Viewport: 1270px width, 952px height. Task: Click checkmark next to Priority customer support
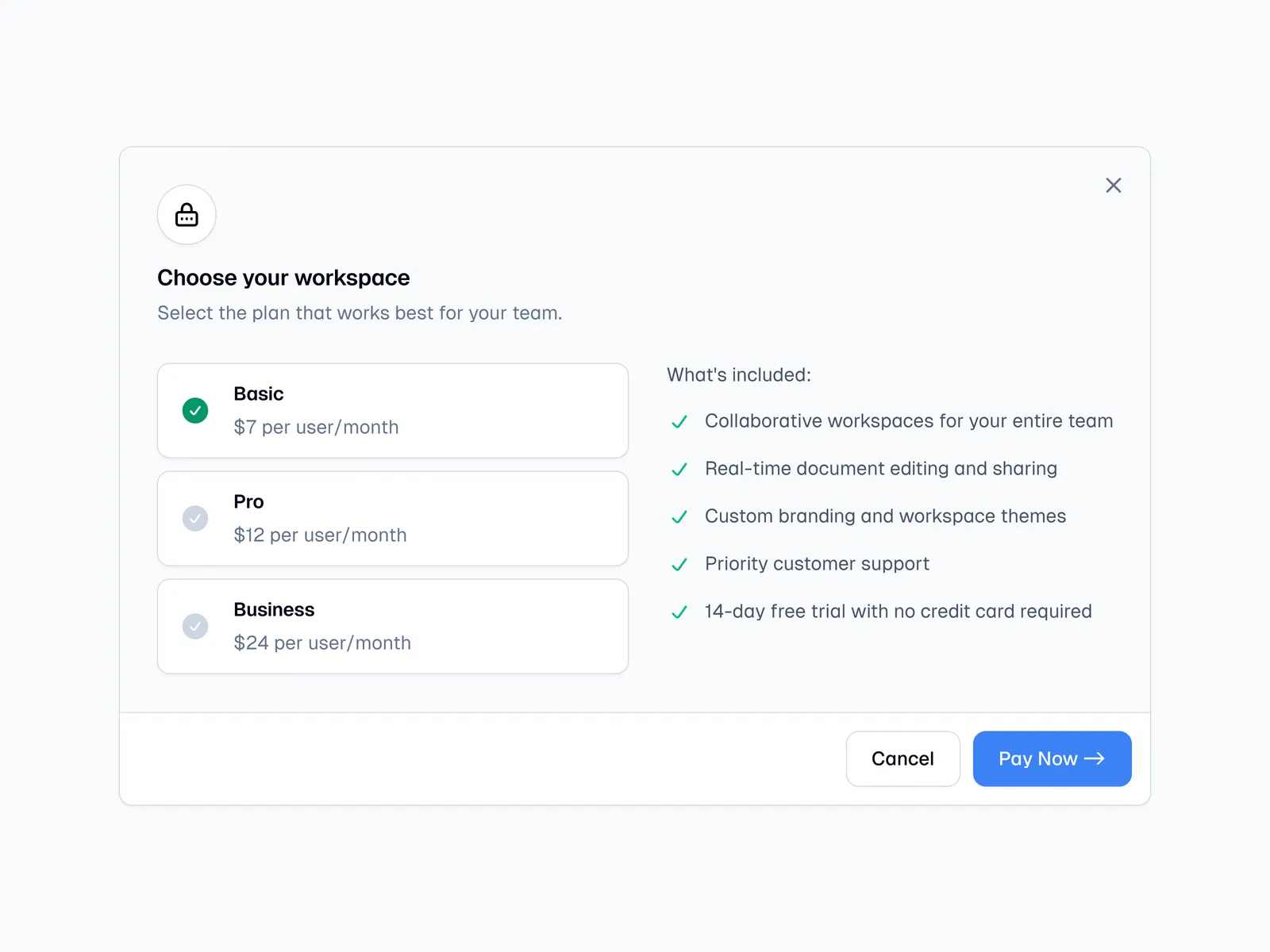pos(679,565)
